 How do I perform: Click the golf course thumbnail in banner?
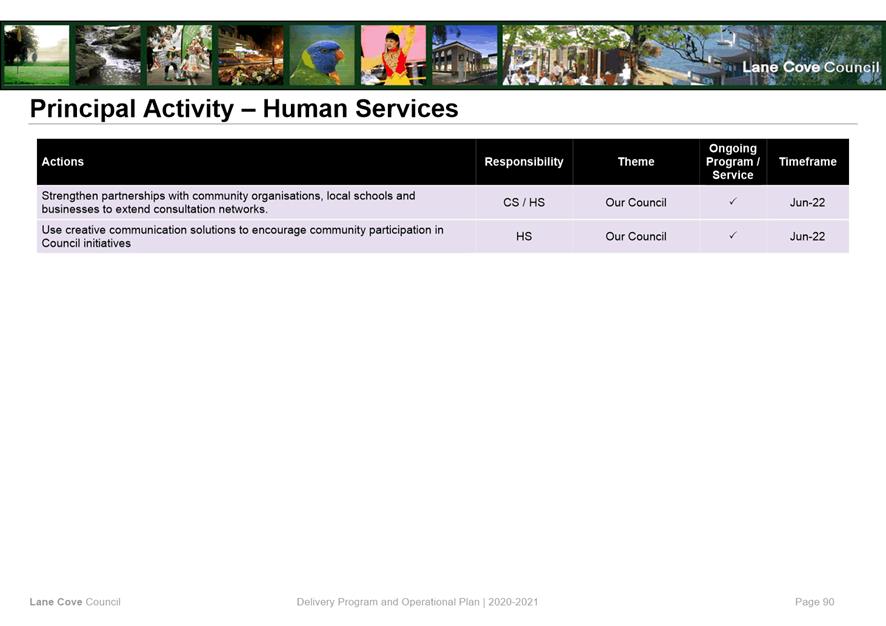[36, 55]
